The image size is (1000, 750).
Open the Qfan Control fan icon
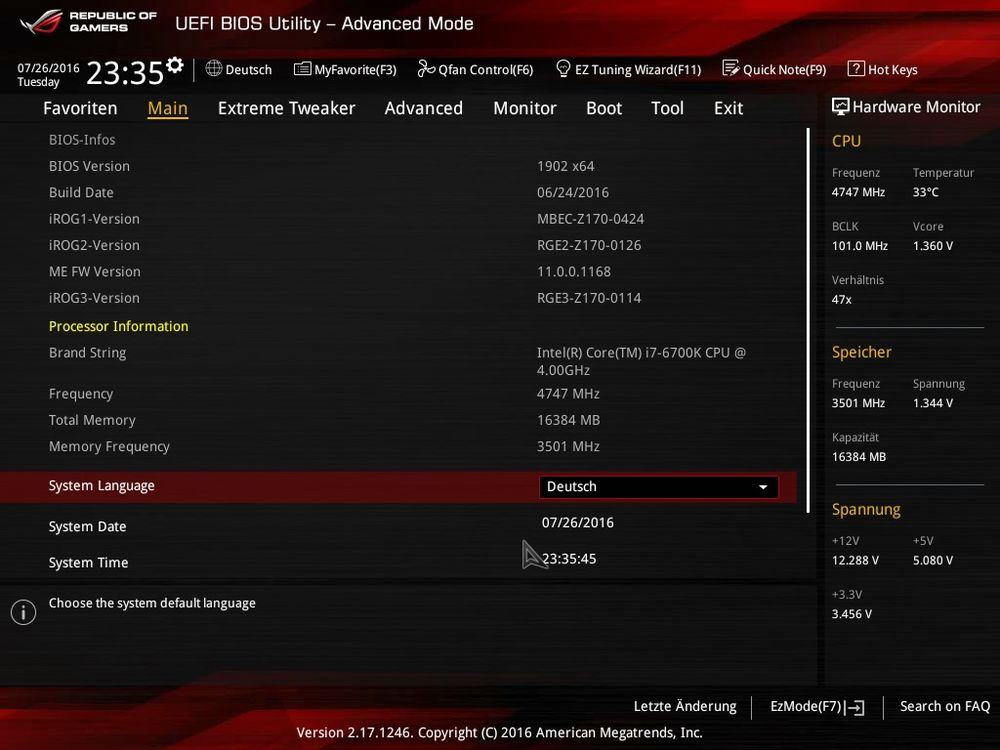point(426,69)
